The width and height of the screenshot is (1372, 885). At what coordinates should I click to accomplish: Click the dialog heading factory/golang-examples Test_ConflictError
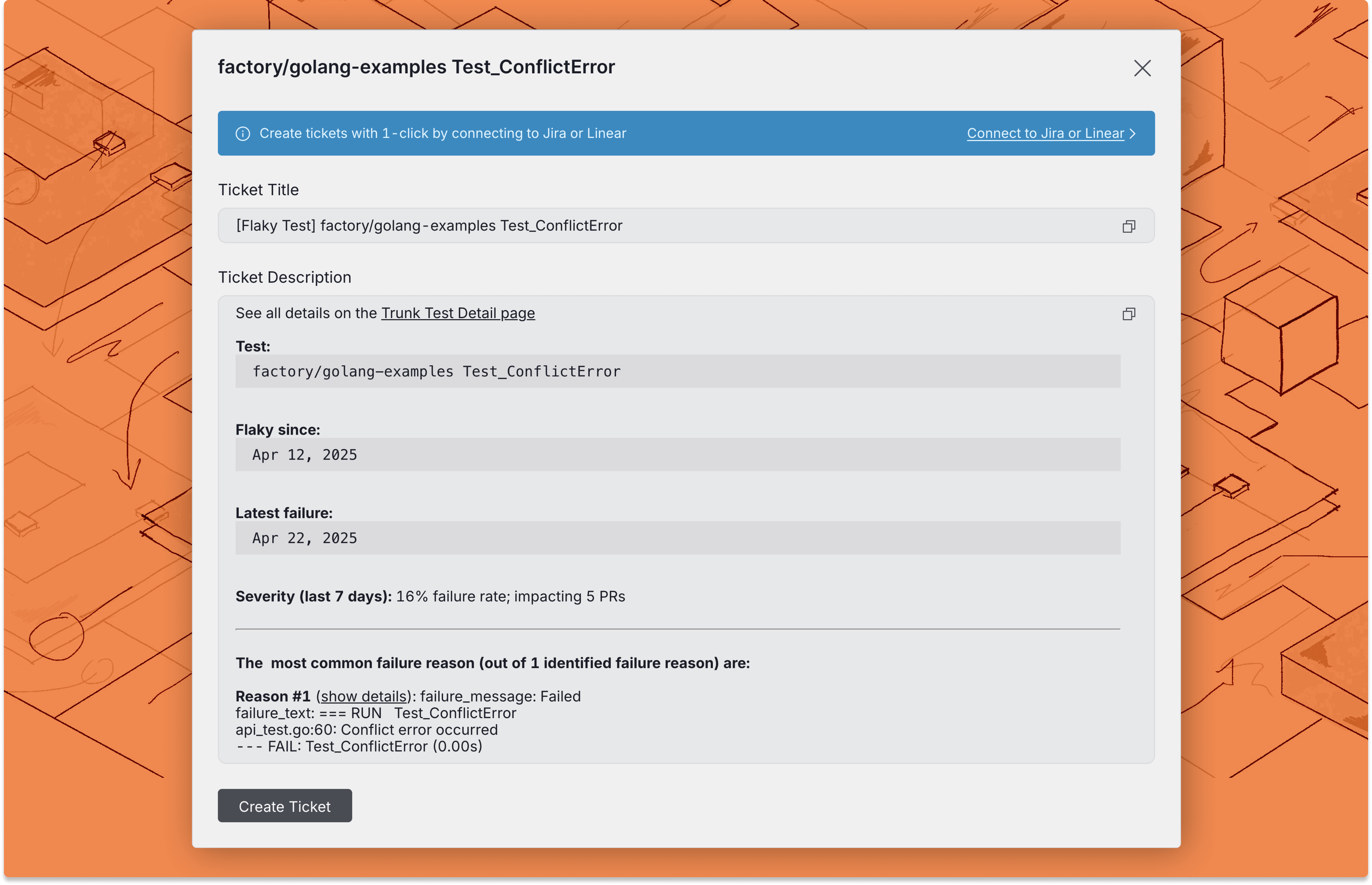pos(416,67)
